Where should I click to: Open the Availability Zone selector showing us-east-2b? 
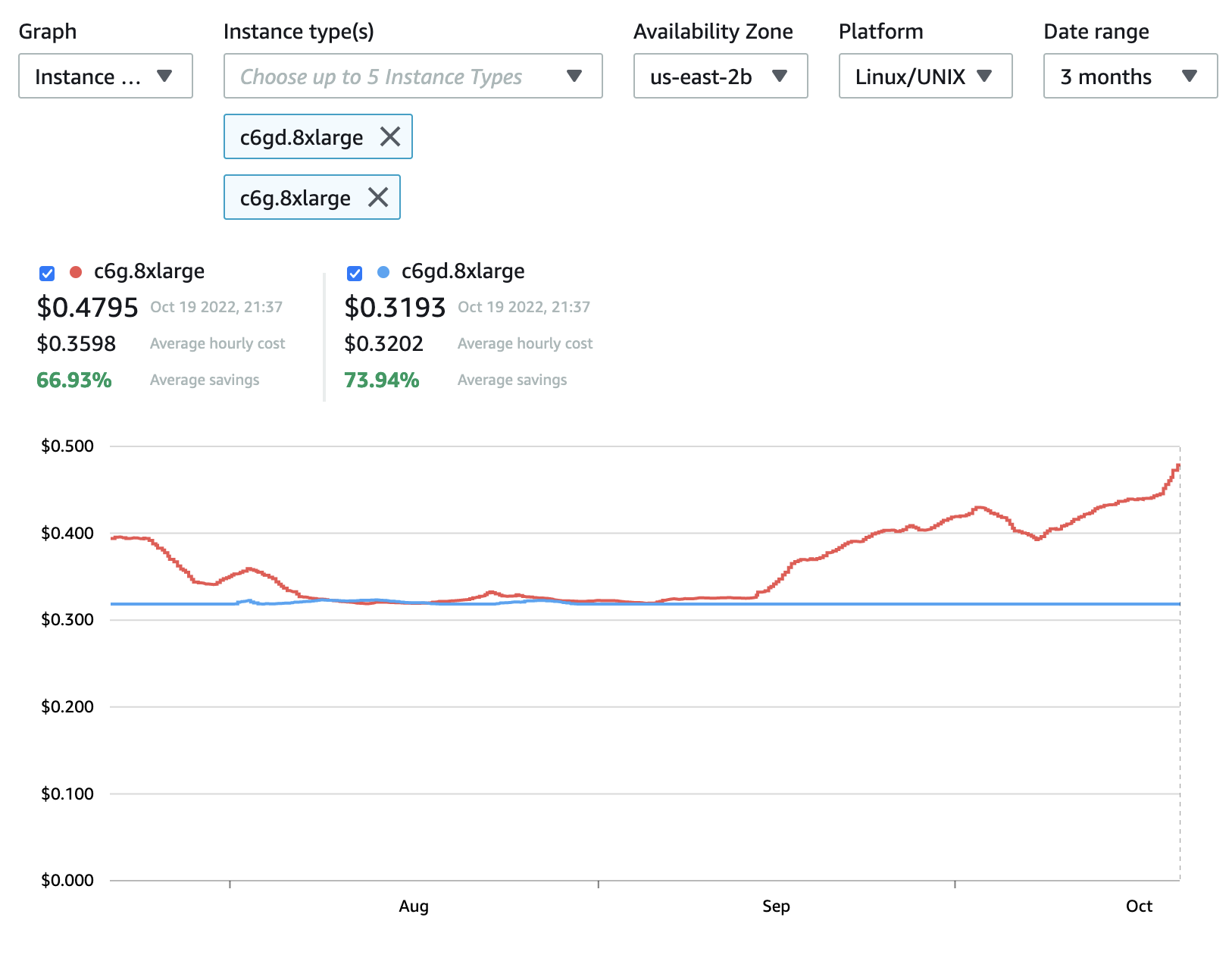(x=720, y=76)
